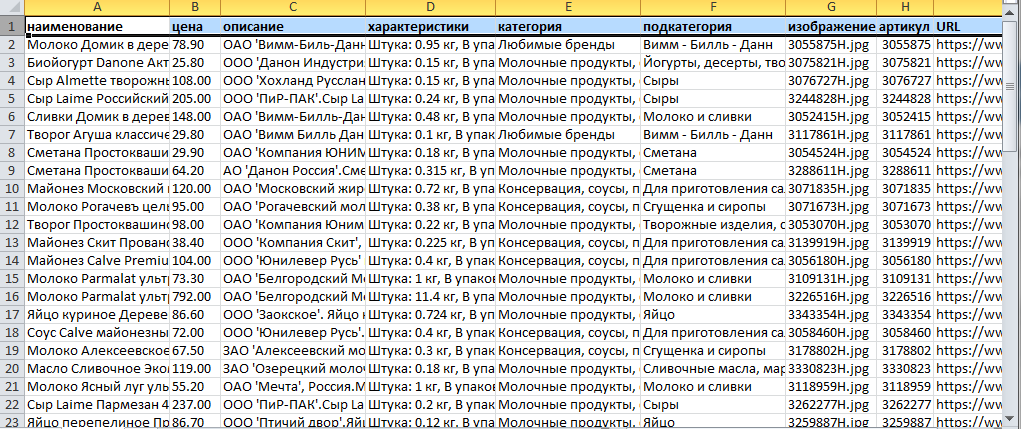1021x429 pixels.
Task: Select cell 'Творог Агуша классиче'
Action: click(x=98, y=135)
